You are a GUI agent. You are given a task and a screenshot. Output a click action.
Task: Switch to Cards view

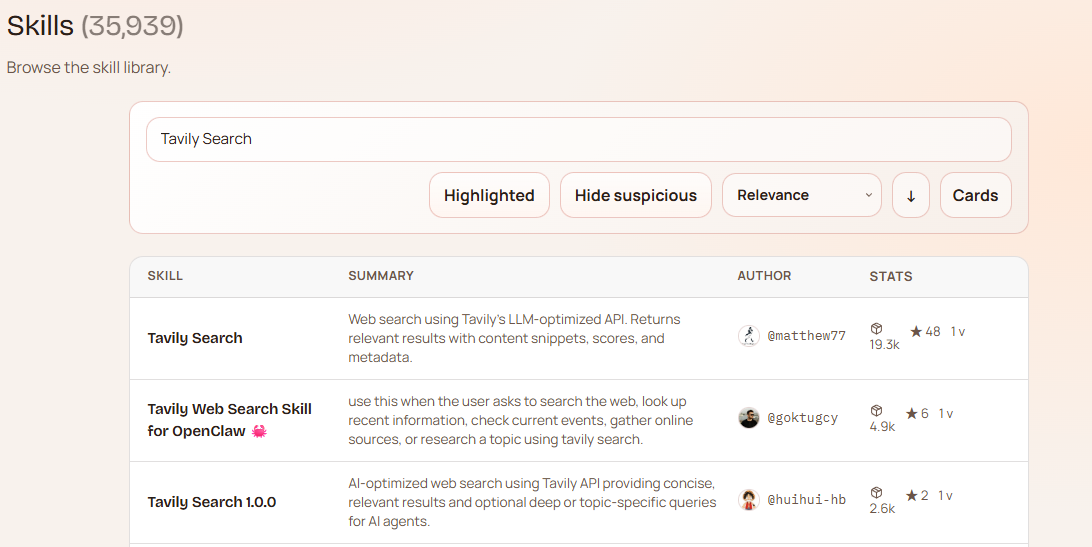tap(976, 195)
